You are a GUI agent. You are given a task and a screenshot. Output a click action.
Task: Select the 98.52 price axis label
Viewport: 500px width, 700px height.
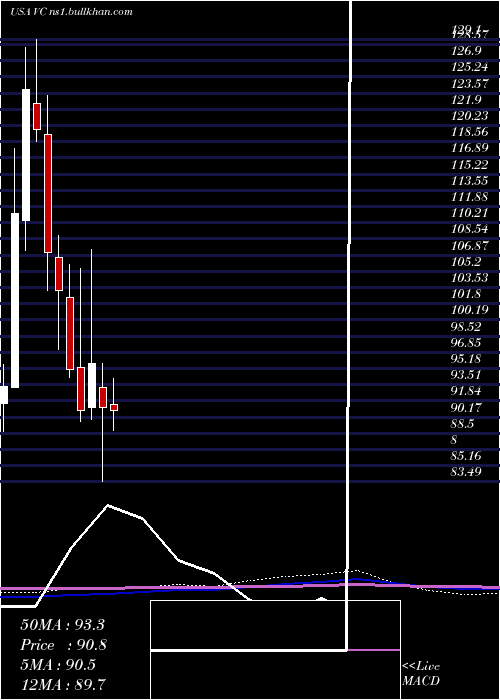(x=467, y=326)
